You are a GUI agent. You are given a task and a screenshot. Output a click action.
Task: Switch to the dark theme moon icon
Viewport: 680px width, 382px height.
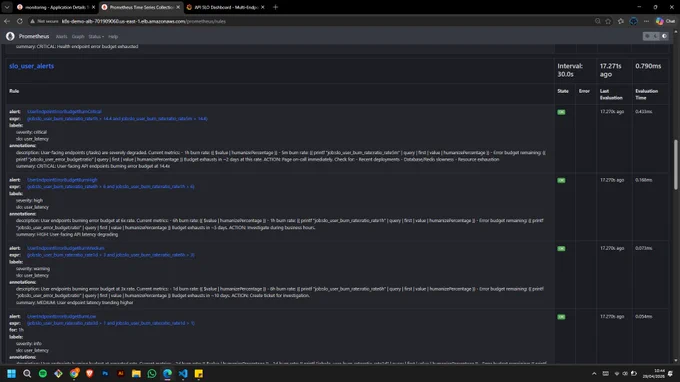point(656,36)
